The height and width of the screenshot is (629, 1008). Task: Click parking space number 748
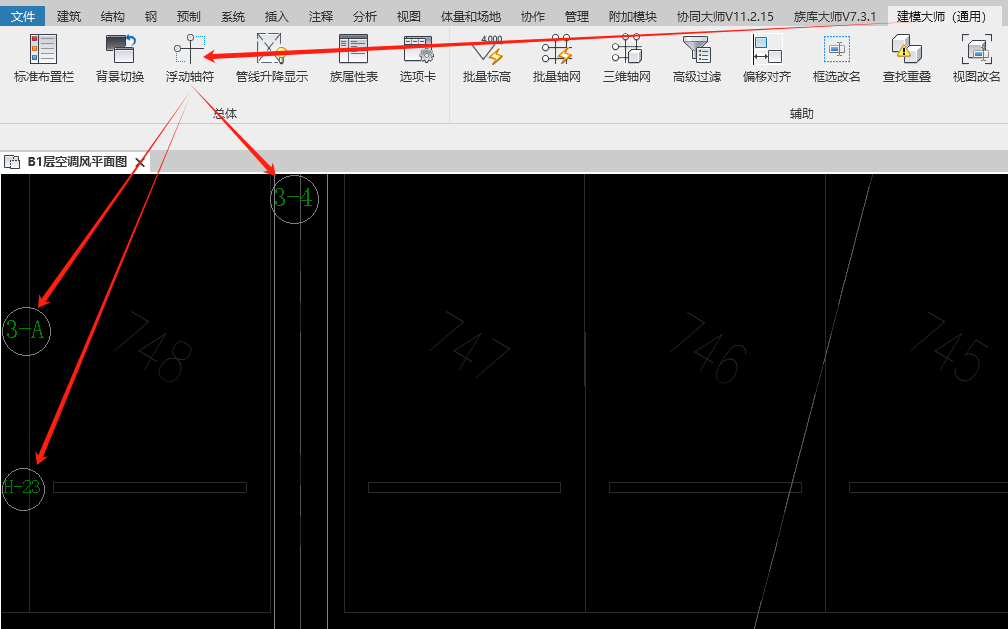click(154, 347)
